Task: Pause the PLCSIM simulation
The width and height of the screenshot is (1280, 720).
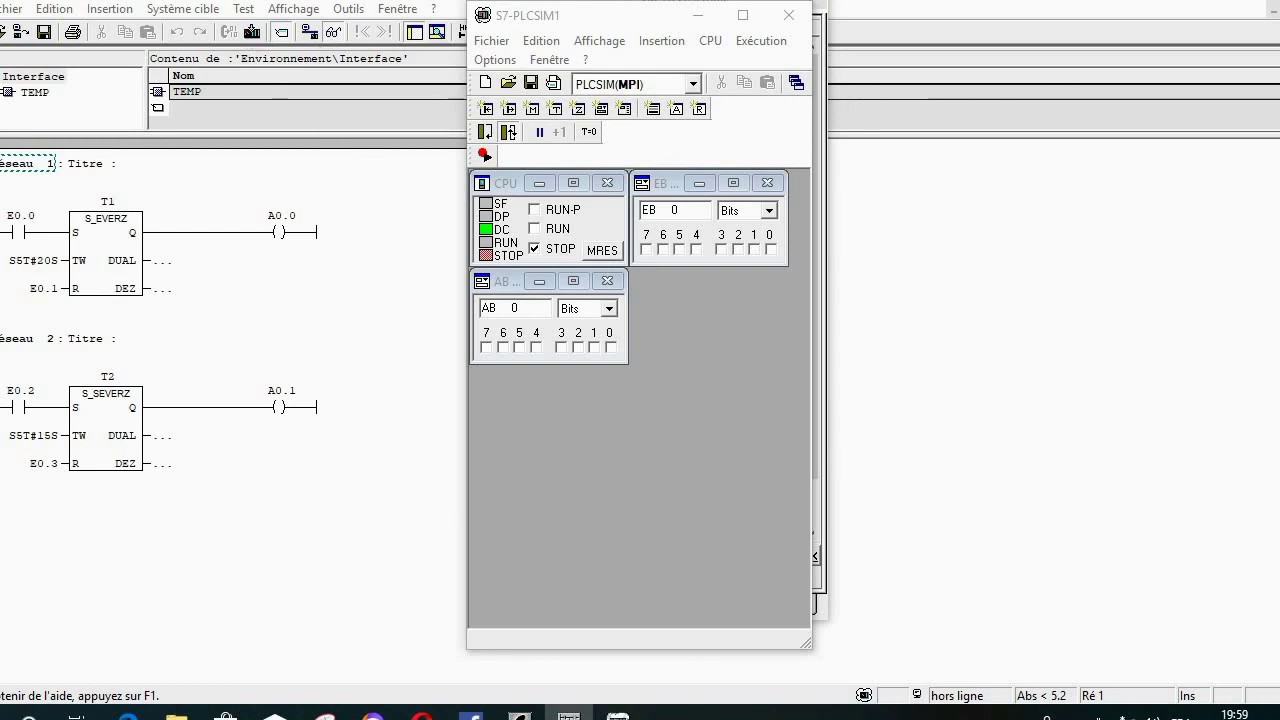Action: click(539, 132)
